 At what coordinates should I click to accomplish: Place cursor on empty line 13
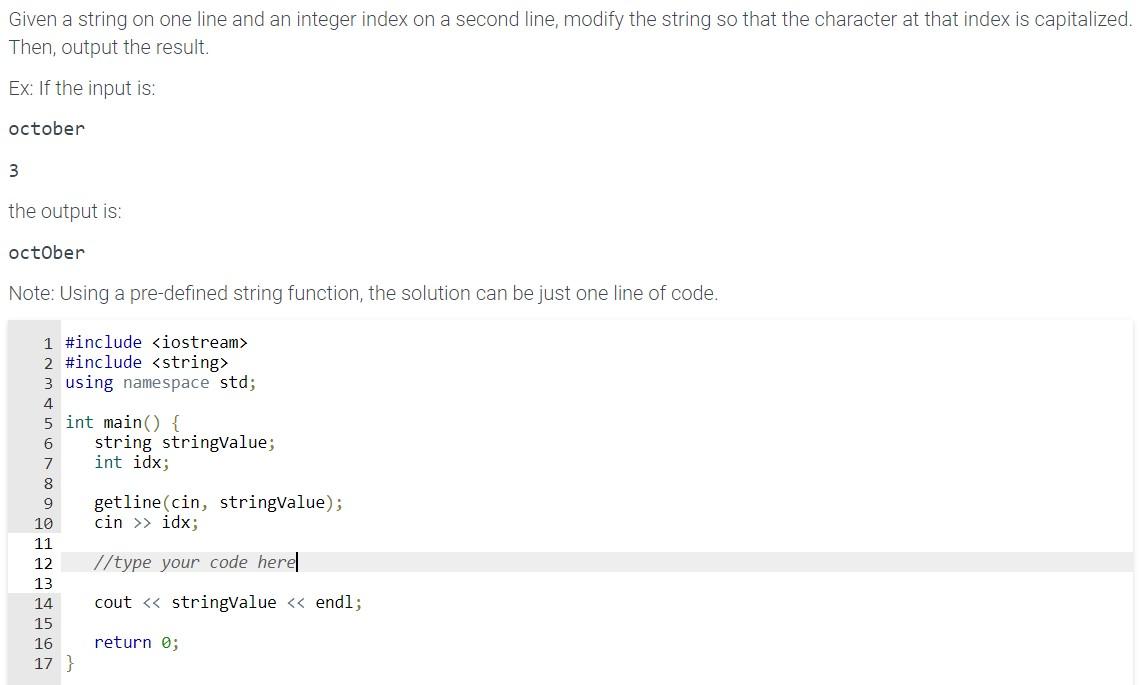point(597,583)
